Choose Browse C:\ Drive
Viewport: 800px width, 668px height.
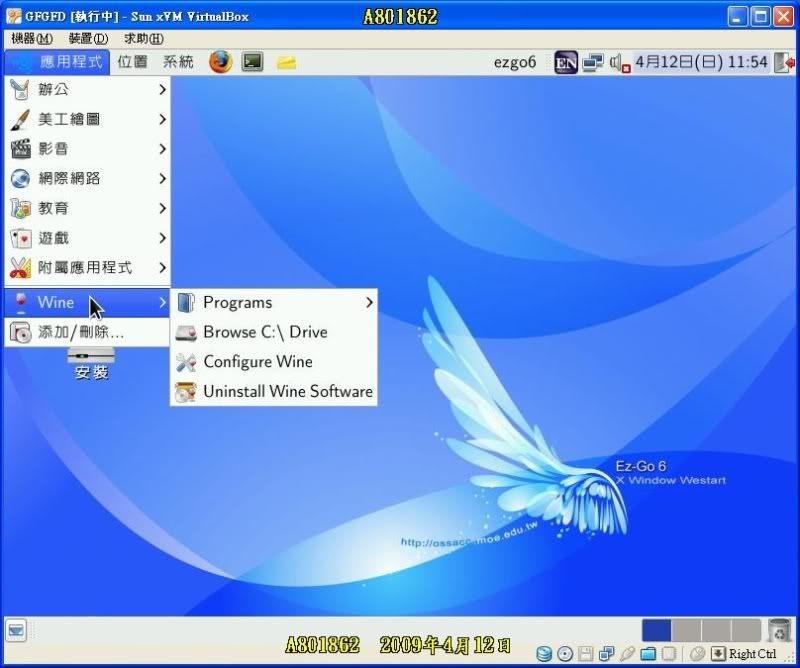[x=274, y=332]
